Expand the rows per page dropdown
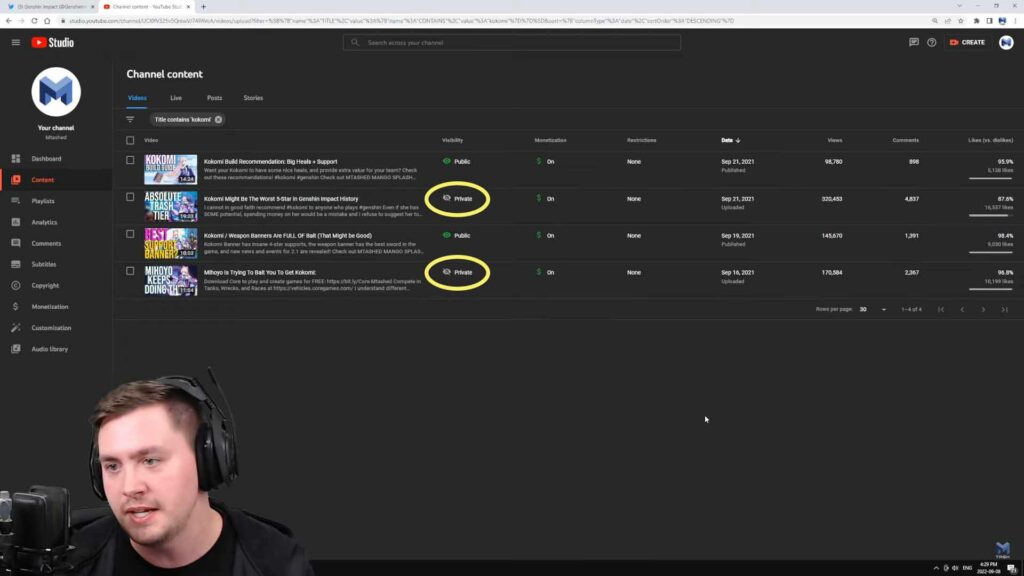Image resolution: width=1024 pixels, height=576 pixels. (x=873, y=310)
